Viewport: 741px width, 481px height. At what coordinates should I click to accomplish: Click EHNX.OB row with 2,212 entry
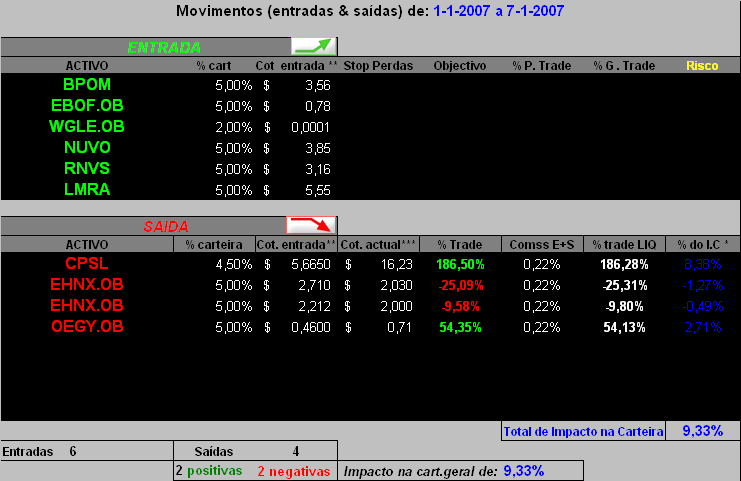[x=370, y=306]
